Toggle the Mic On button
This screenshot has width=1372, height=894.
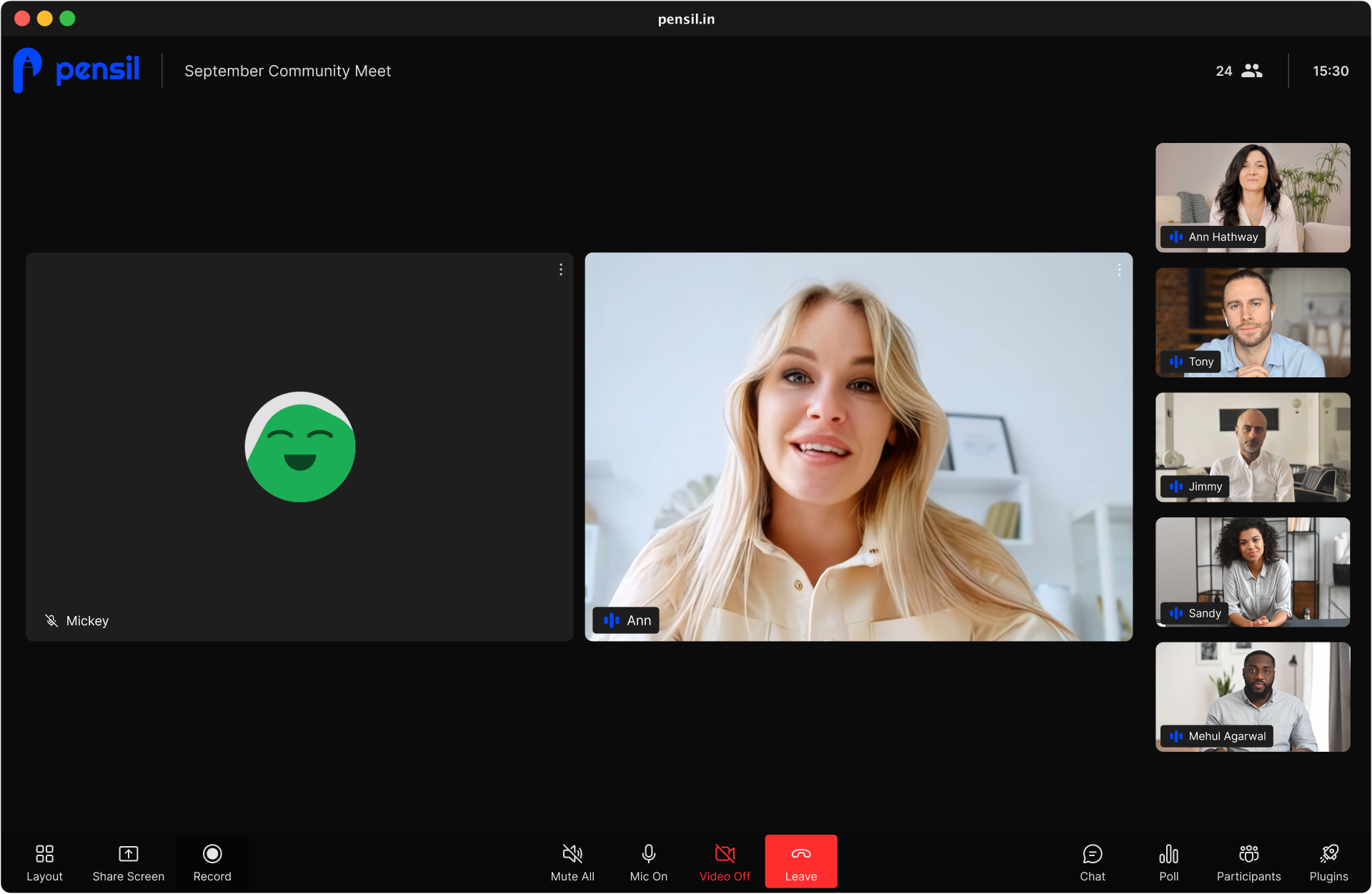click(x=649, y=863)
